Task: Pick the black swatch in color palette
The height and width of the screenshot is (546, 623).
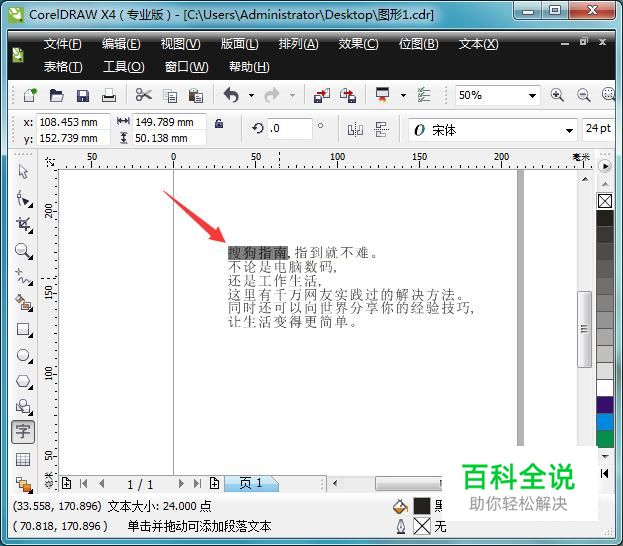Action: pyautogui.click(x=605, y=219)
